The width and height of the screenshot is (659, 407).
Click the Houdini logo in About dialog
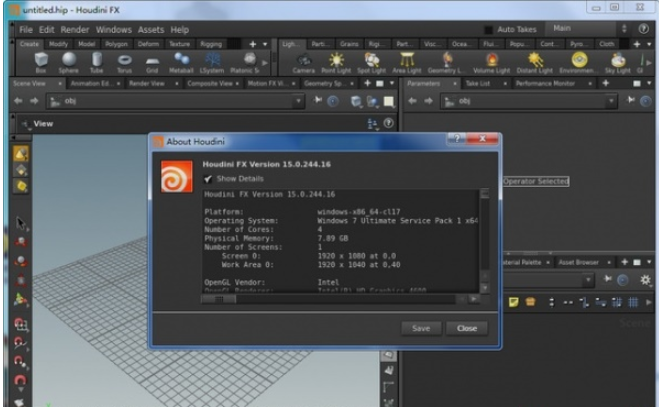click(177, 176)
